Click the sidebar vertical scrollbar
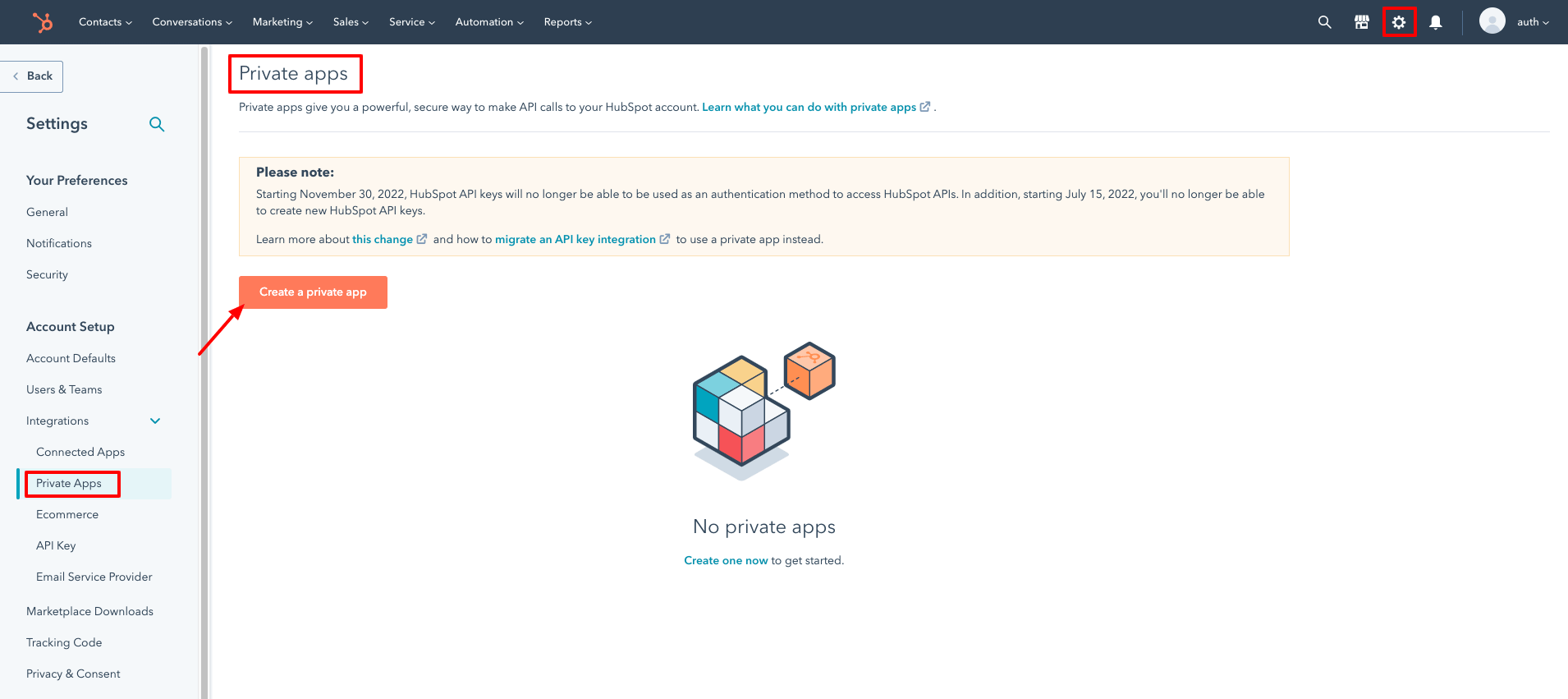This screenshot has width=1568, height=699. point(204,370)
